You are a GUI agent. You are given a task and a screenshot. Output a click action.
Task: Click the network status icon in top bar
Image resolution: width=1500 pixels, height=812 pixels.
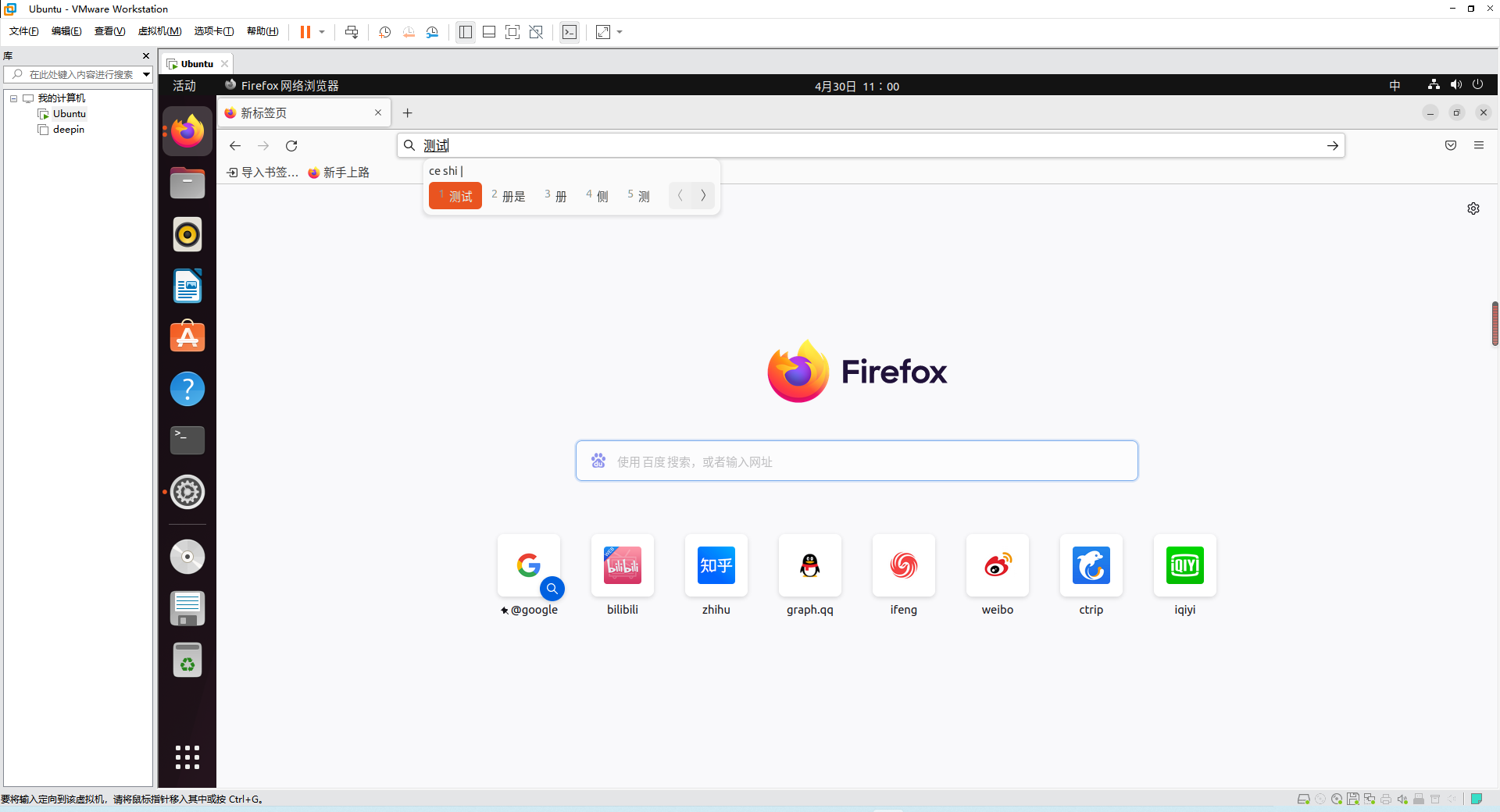click(1434, 85)
